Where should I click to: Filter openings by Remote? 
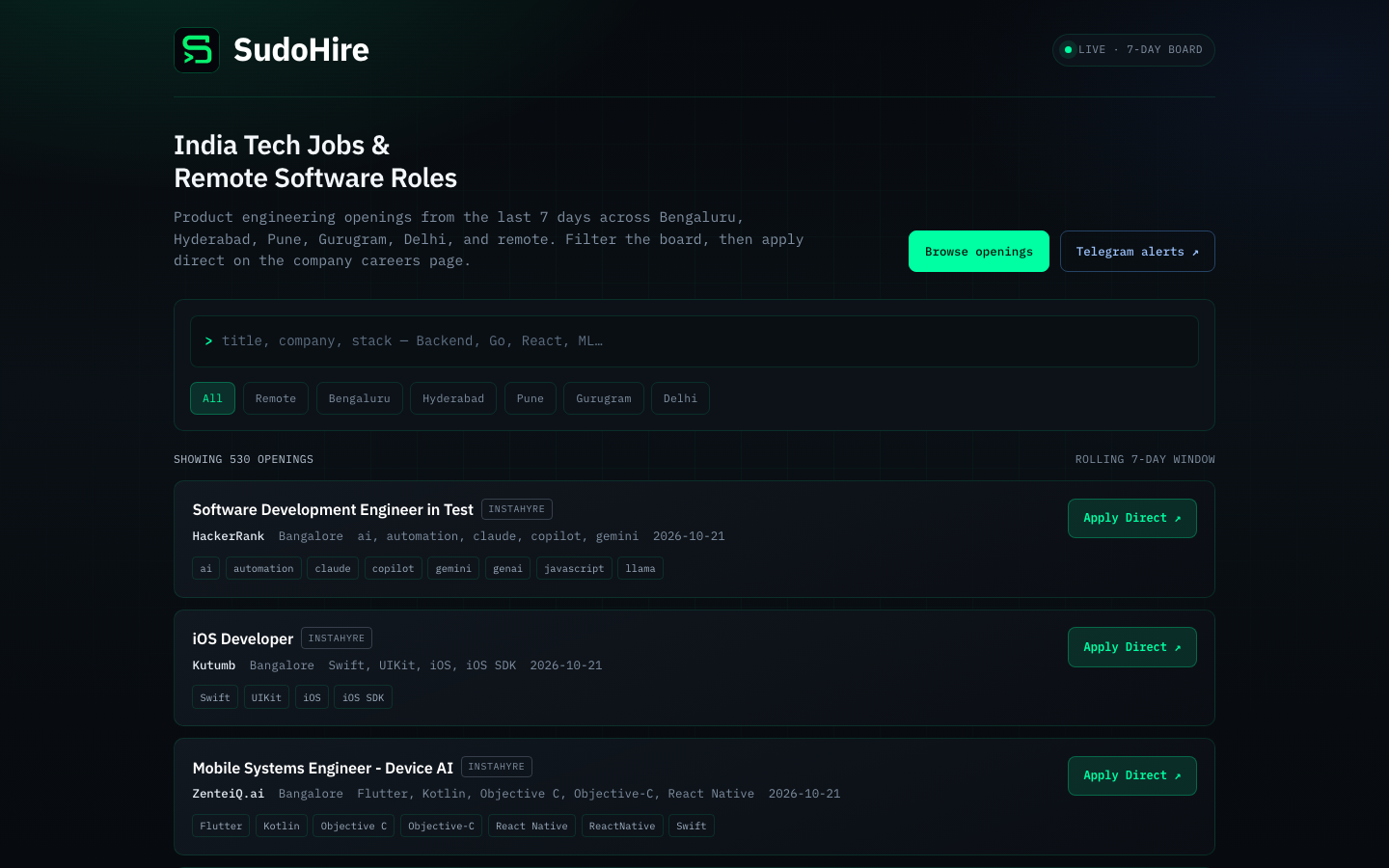pos(276,398)
